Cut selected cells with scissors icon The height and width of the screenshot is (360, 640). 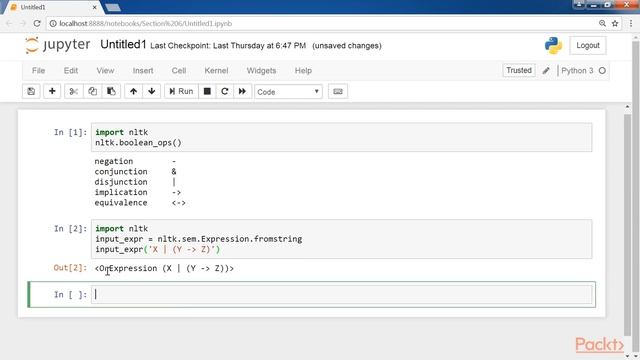[x=73, y=91]
